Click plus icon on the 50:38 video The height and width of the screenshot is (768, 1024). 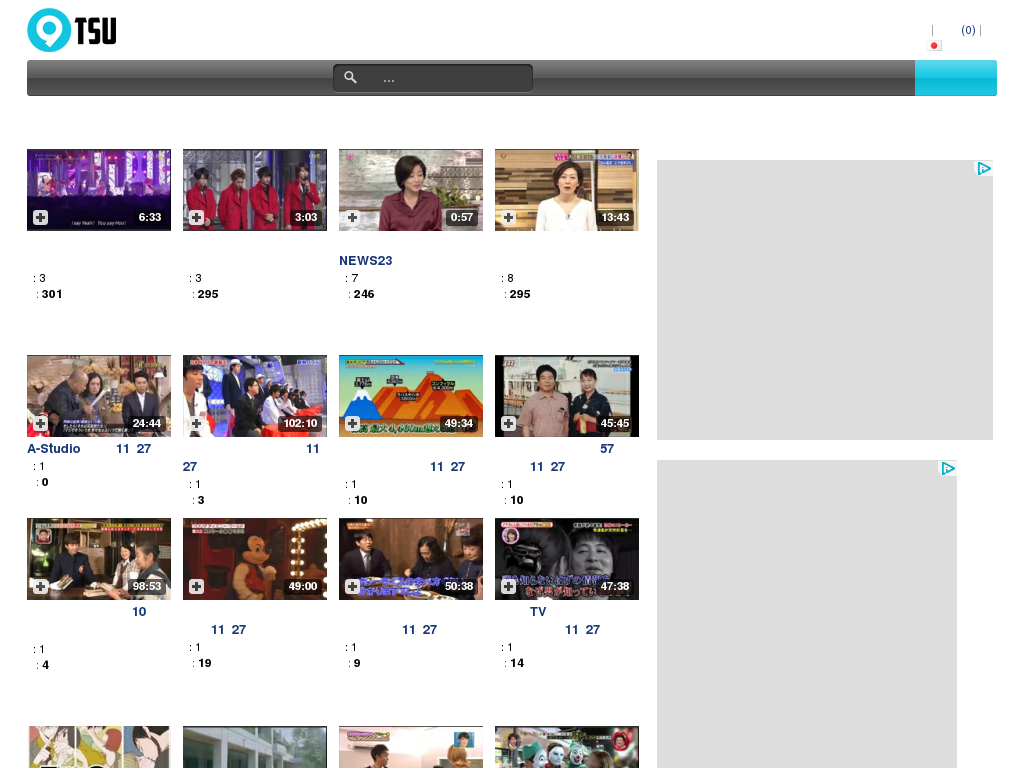click(x=353, y=586)
